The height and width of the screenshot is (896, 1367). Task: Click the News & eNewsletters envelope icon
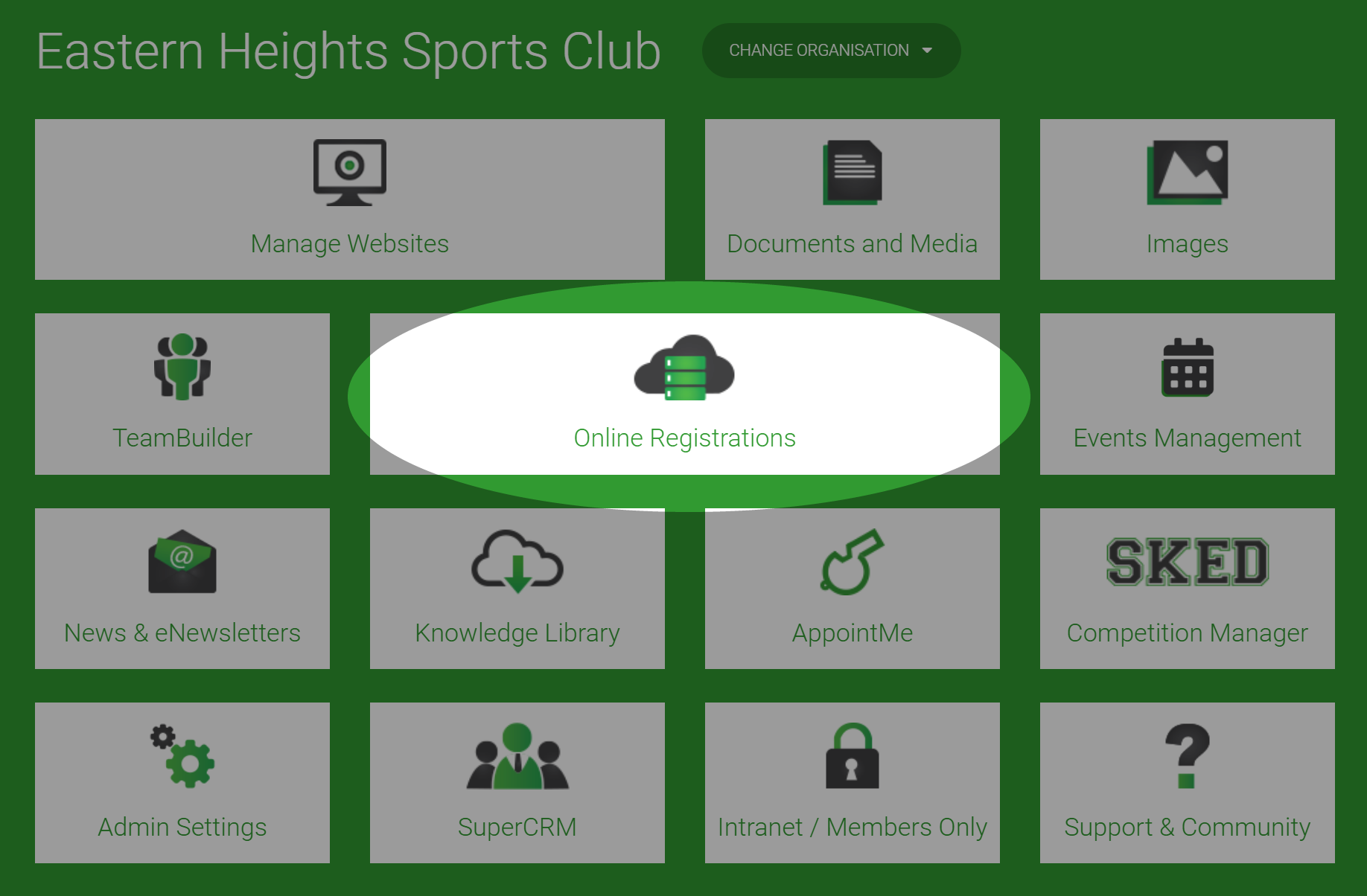coord(182,561)
